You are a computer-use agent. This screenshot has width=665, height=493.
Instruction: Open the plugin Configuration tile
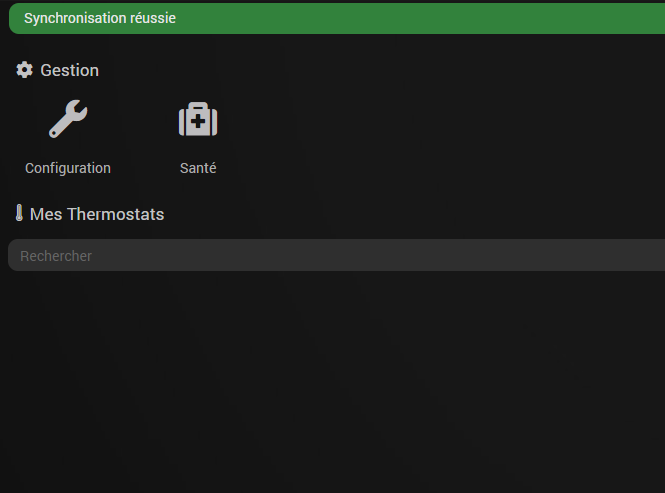click(x=68, y=137)
